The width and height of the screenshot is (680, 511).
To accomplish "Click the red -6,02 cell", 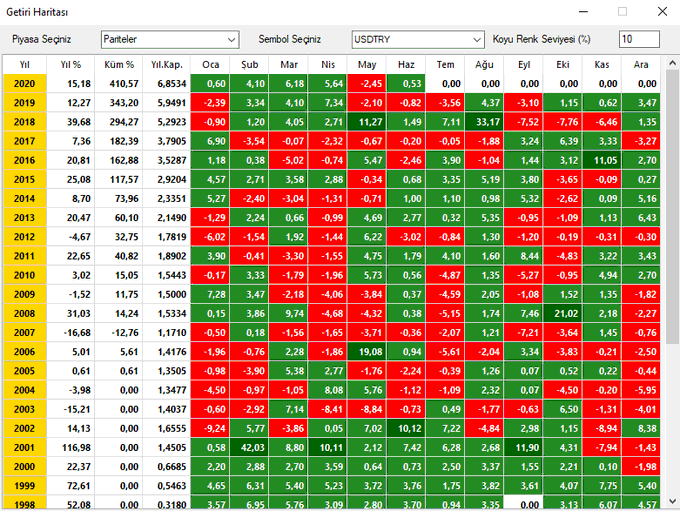I will coord(210,237).
